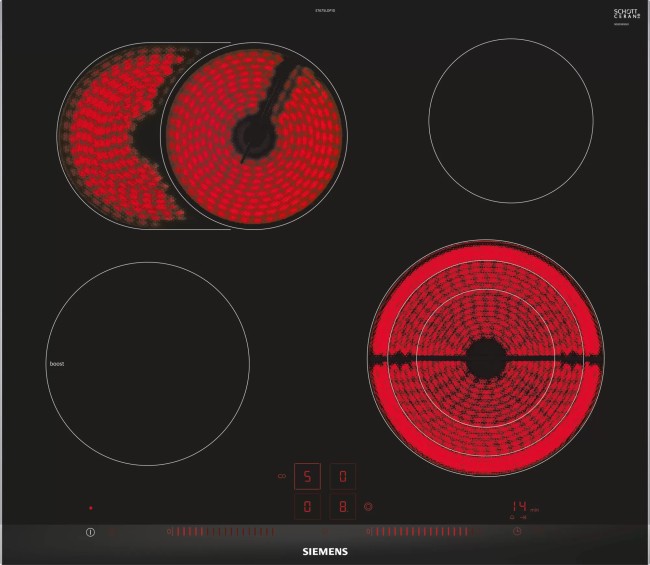Touch the glowing round top-left burner
This screenshot has height=565, width=650.
(x=252, y=132)
